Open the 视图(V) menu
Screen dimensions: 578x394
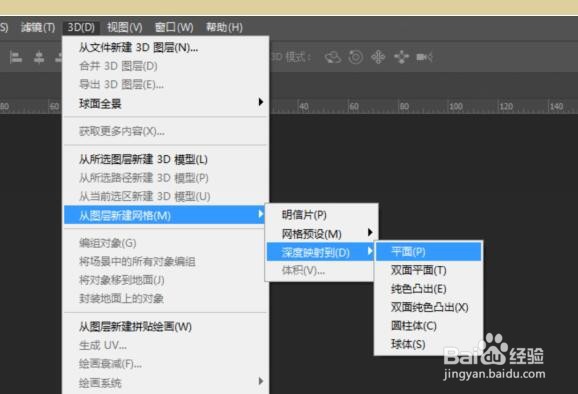125,27
